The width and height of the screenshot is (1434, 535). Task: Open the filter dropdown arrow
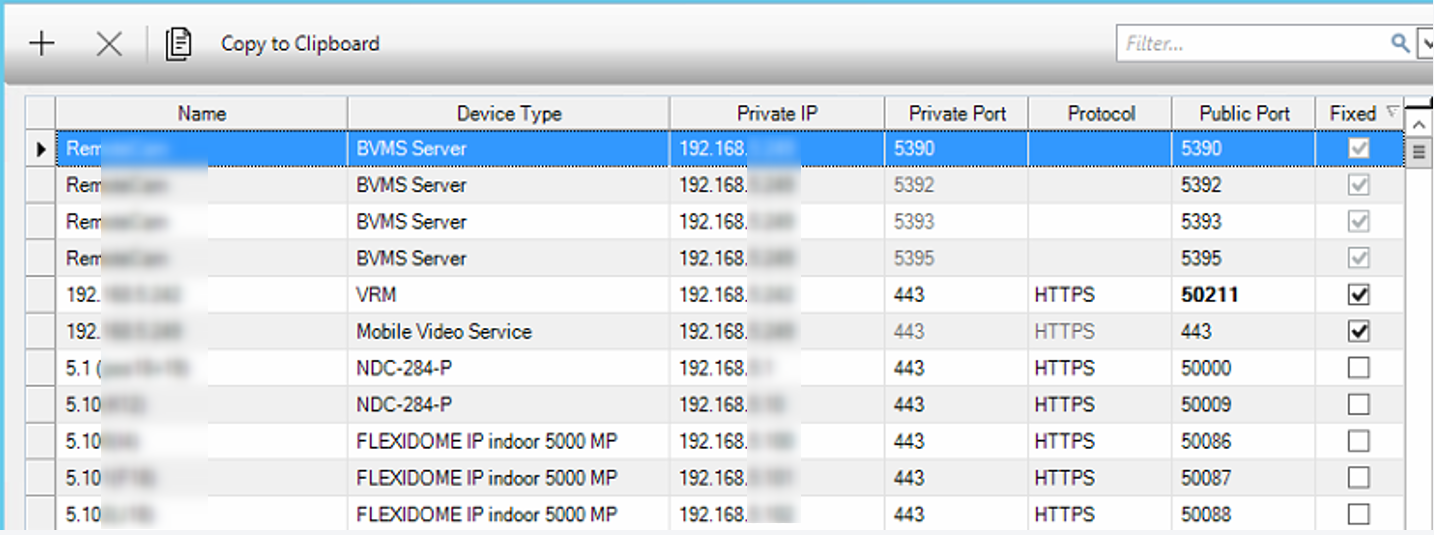[1426, 44]
